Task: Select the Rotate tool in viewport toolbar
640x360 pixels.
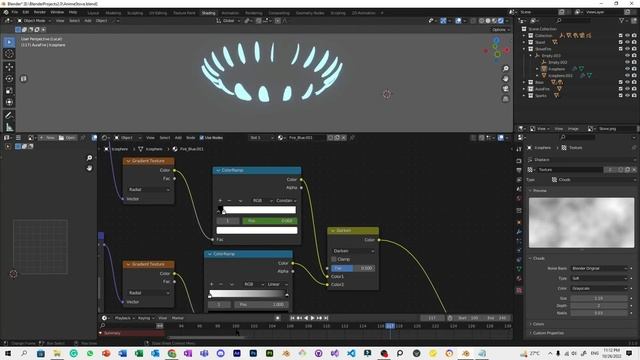Action: (x=9, y=78)
